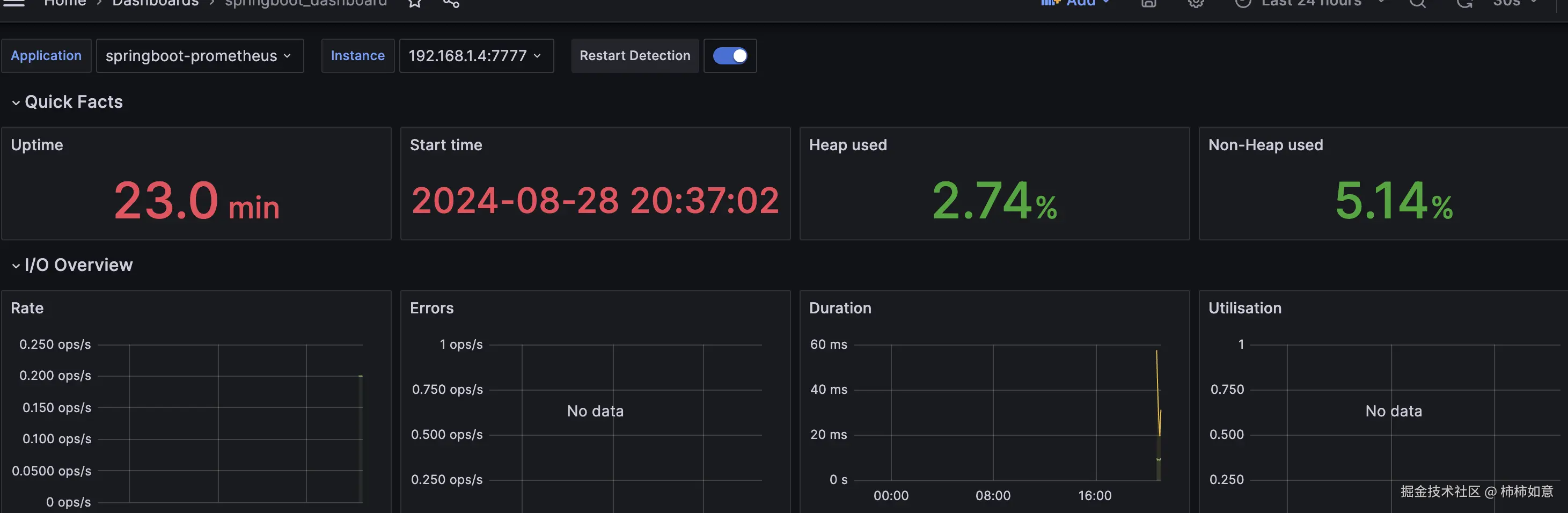Click the Restart Detection button

tap(634, 55)
